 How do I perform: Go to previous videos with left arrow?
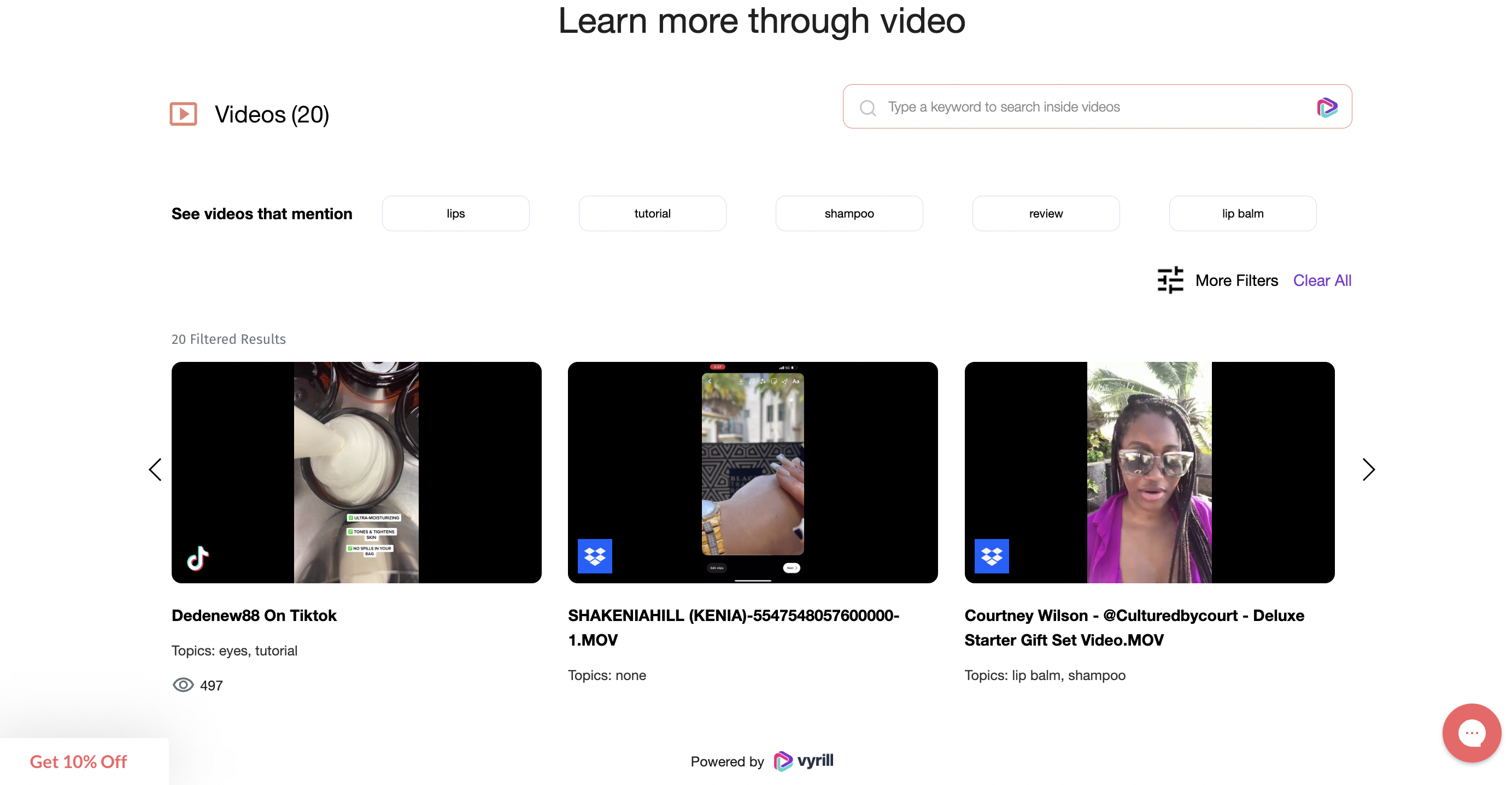(155, 469)
